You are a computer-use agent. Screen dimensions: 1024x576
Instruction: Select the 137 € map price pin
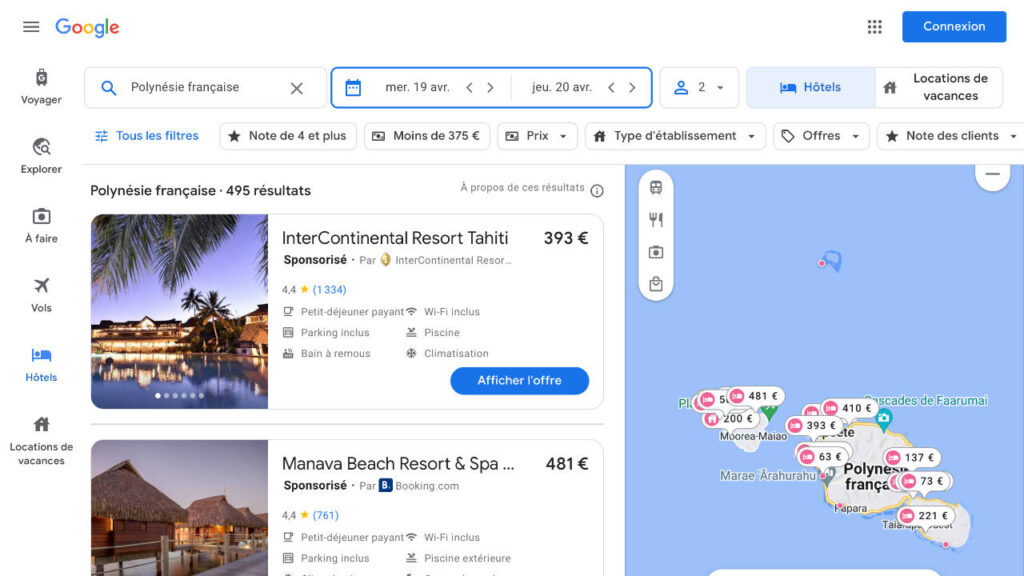coord(912,458)
